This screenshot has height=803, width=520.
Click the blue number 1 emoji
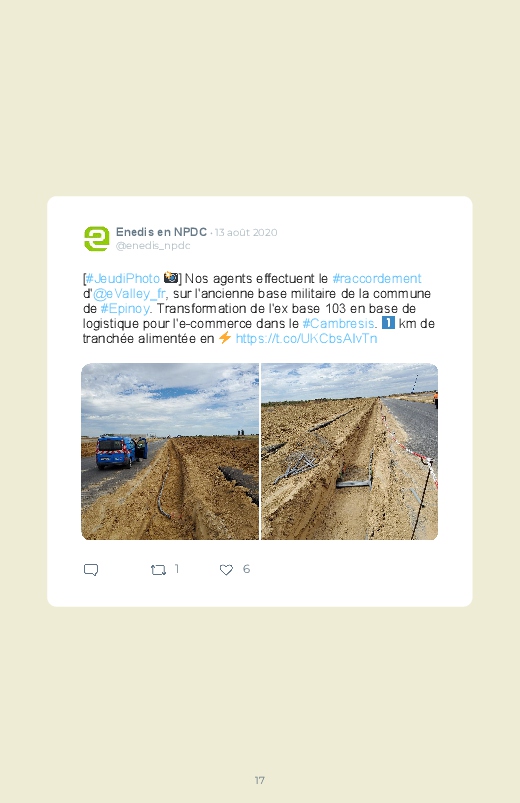[x=388, y=323]
